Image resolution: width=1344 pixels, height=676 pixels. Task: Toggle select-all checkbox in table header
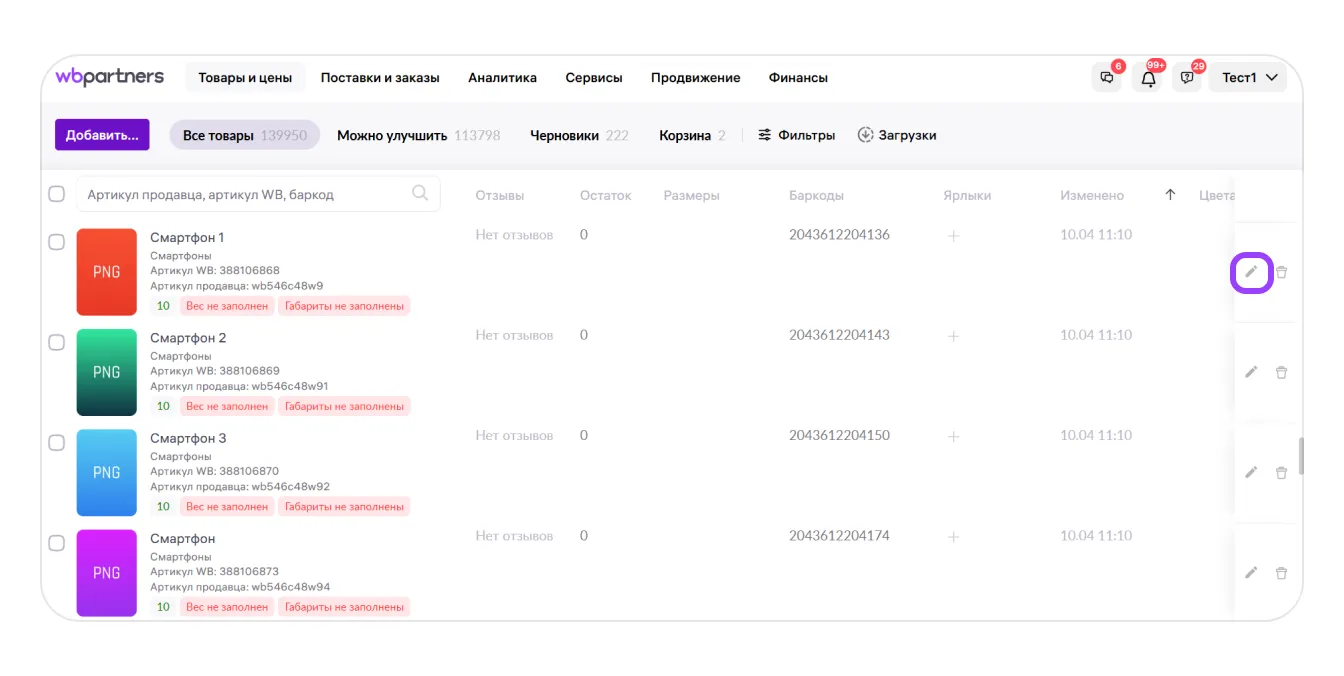tap(57, 194)
